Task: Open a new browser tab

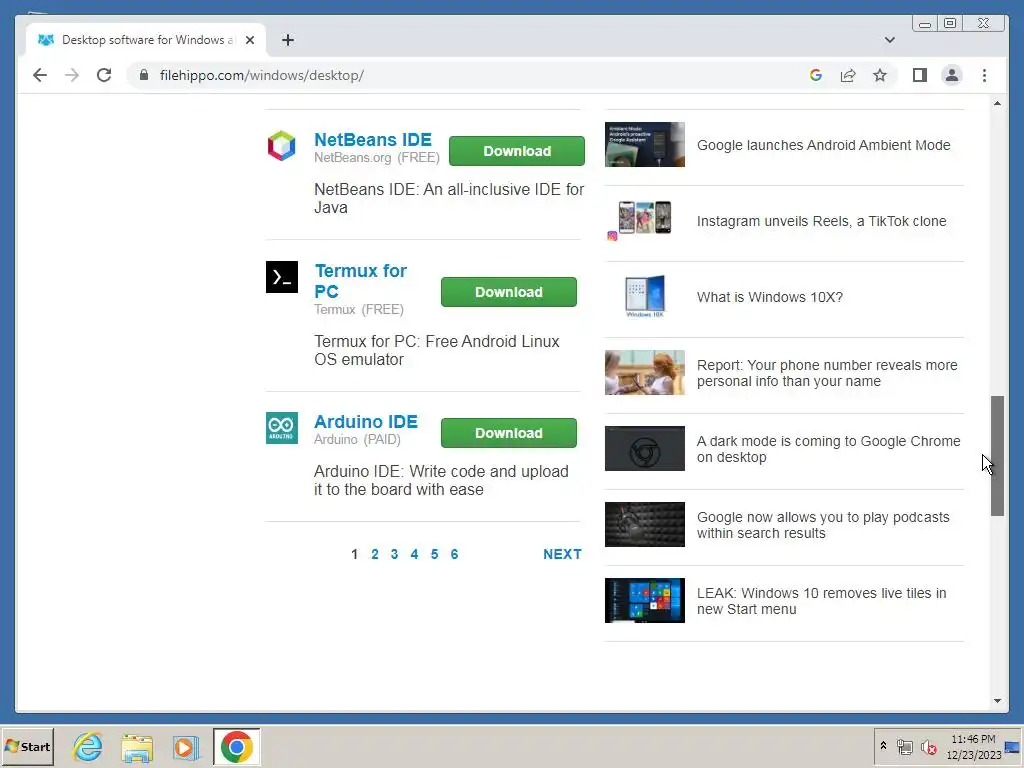Action: pyautogui.click(x=287, y=40)
